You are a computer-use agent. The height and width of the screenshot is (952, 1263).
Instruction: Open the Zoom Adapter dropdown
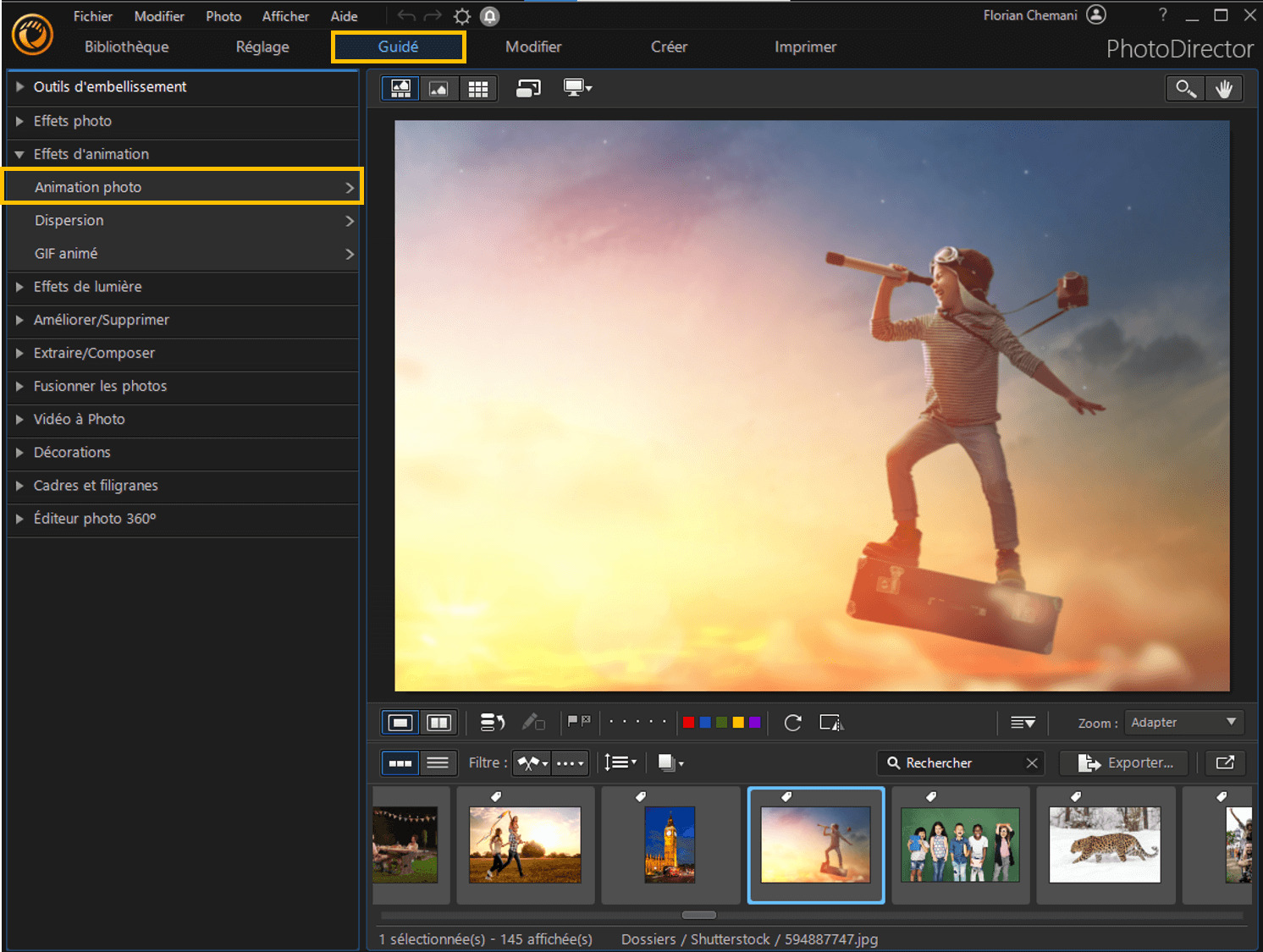tap(1183, 723)
